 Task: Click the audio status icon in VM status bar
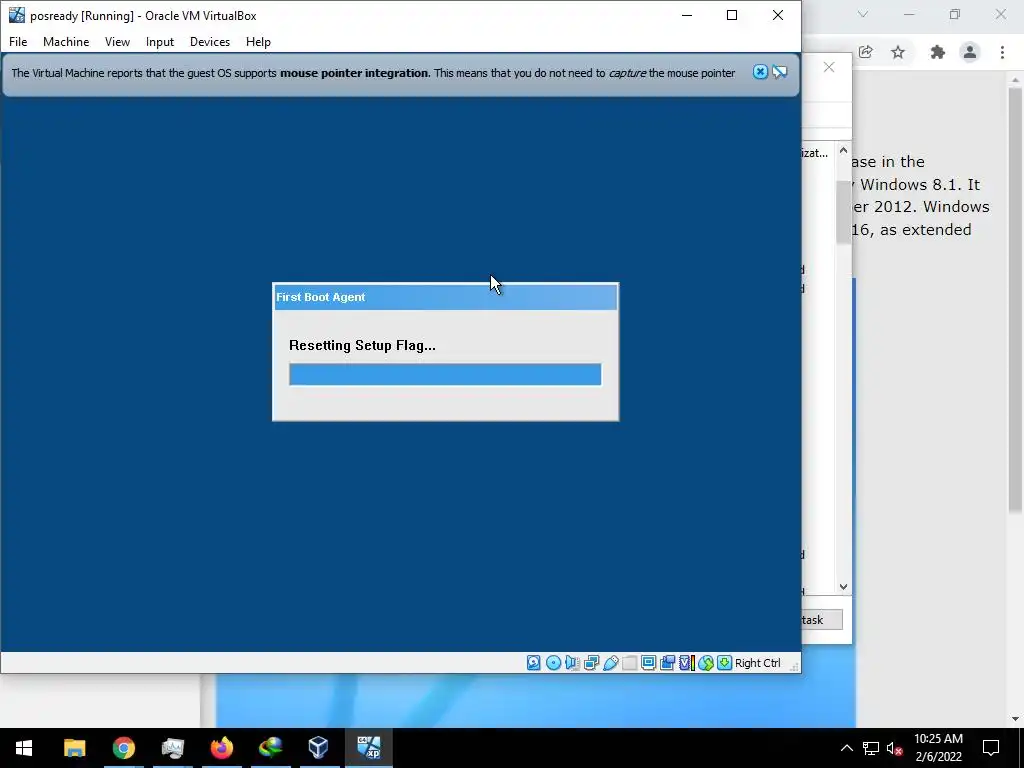pos(572,663)
